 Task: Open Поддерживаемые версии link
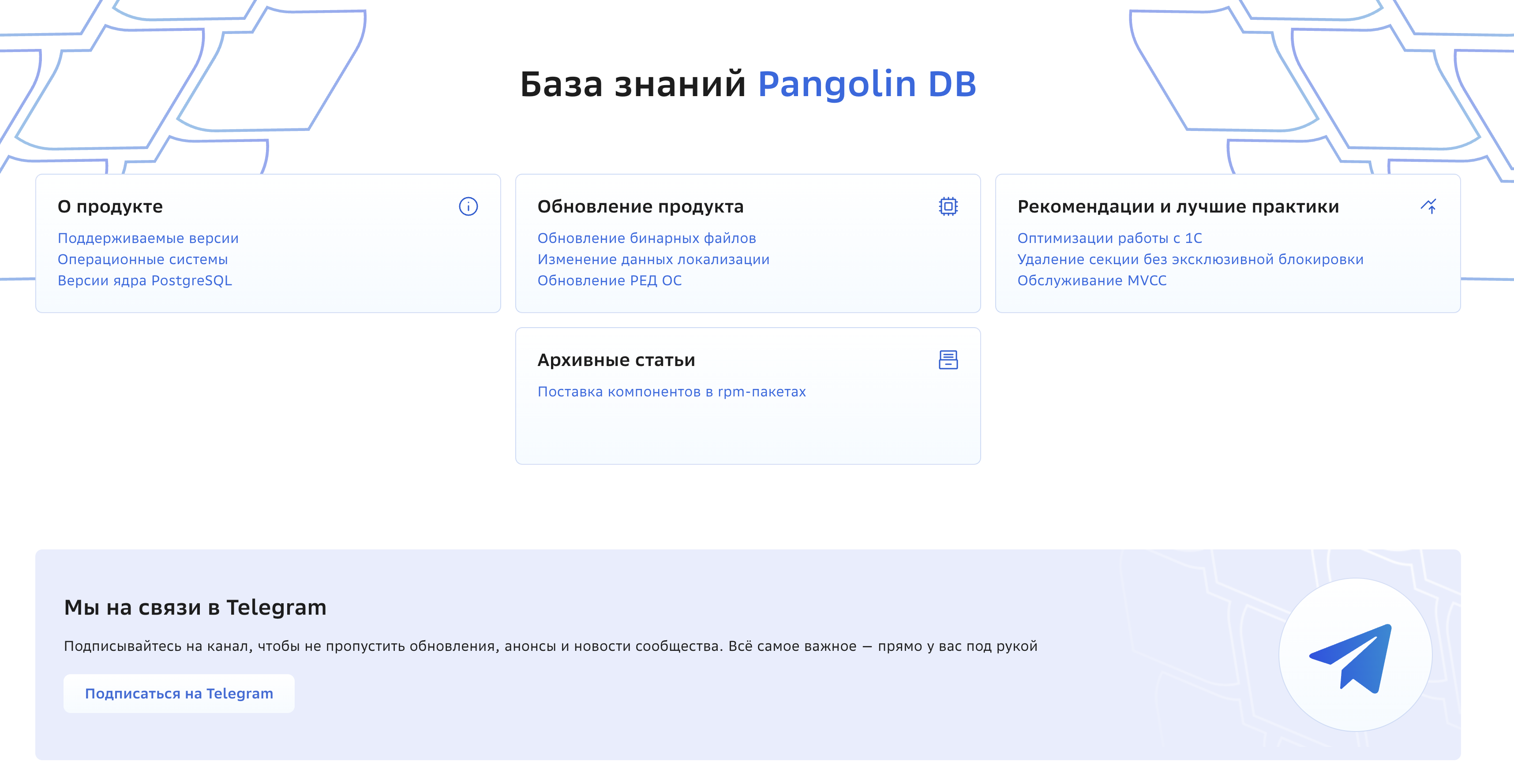pyautogui.click(x=148, y=238)
